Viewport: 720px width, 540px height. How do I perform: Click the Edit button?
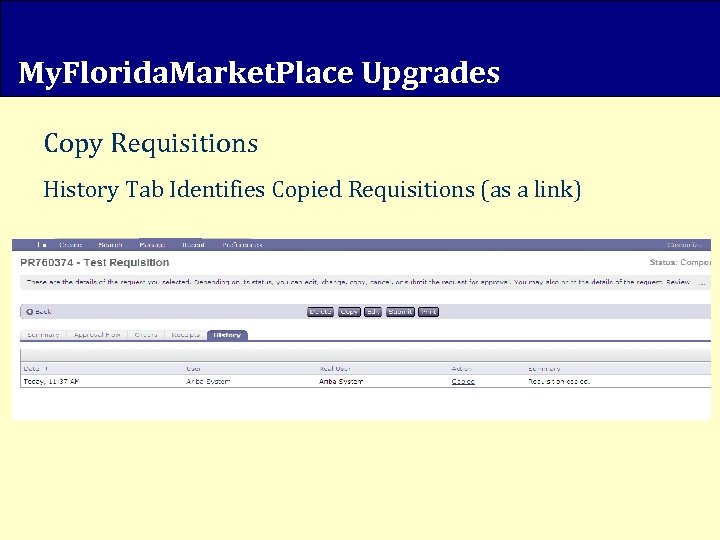click(372, 312)
